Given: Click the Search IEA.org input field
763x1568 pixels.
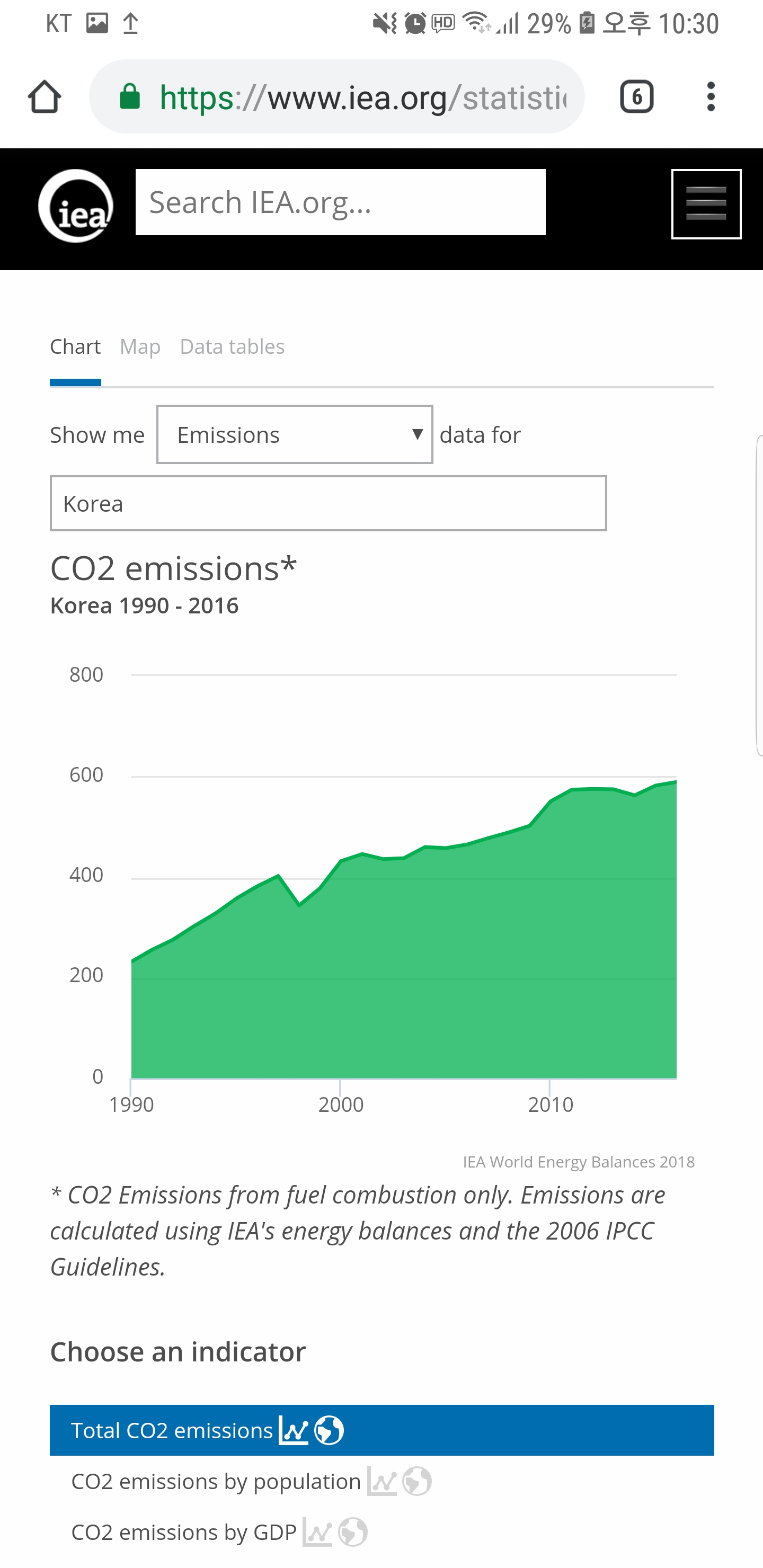Looking at the screenshot, I should 340,202.
